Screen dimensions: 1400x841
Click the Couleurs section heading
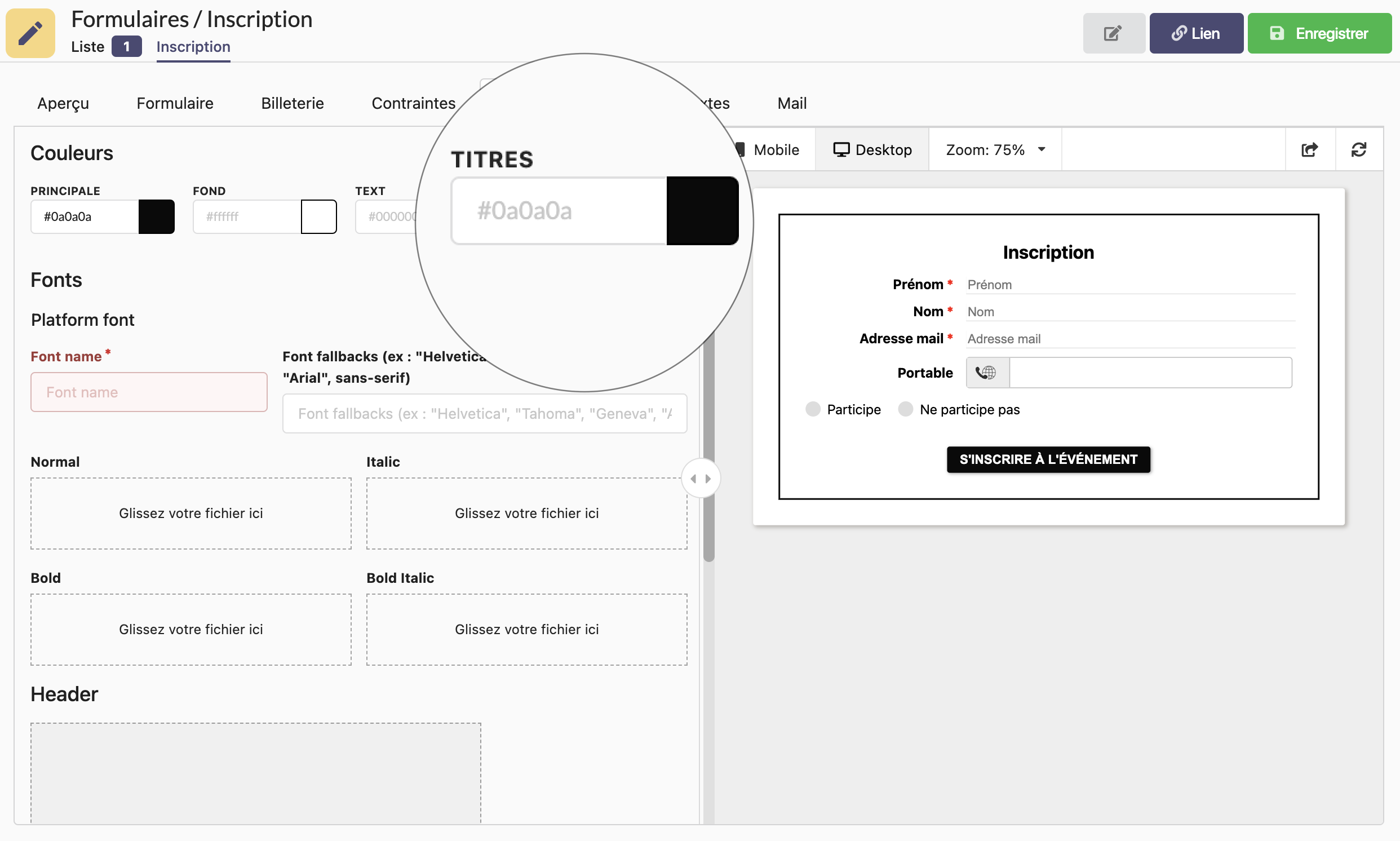click(72, 153)
